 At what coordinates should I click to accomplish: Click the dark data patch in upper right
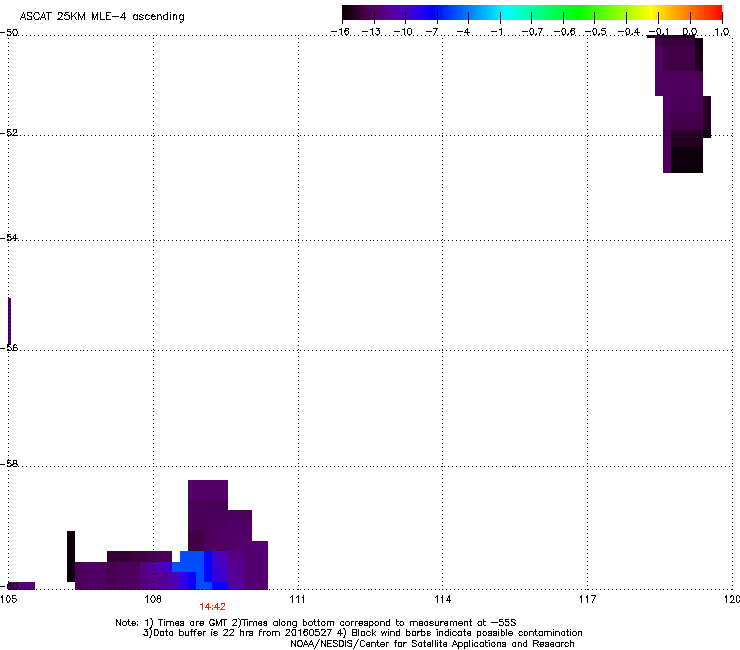tap(682, 104)
